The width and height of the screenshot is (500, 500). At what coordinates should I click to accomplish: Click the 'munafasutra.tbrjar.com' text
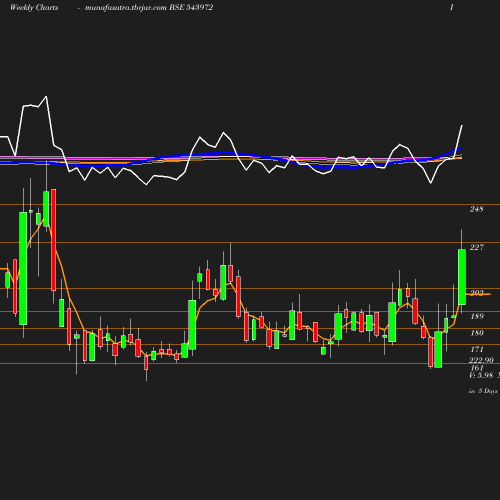126,8
